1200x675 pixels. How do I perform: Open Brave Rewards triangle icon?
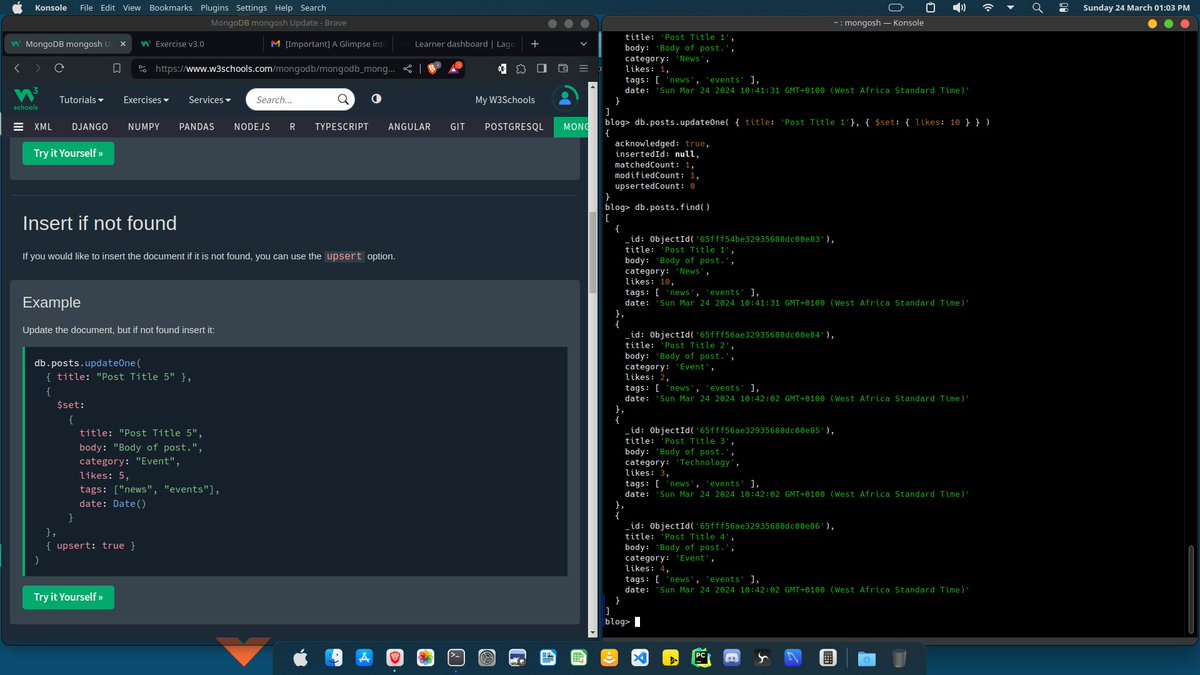(455, 68)
